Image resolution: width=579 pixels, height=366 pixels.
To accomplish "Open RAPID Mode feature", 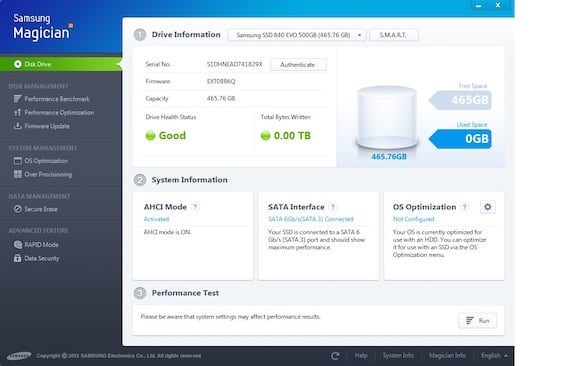I will tap(41, 245).
